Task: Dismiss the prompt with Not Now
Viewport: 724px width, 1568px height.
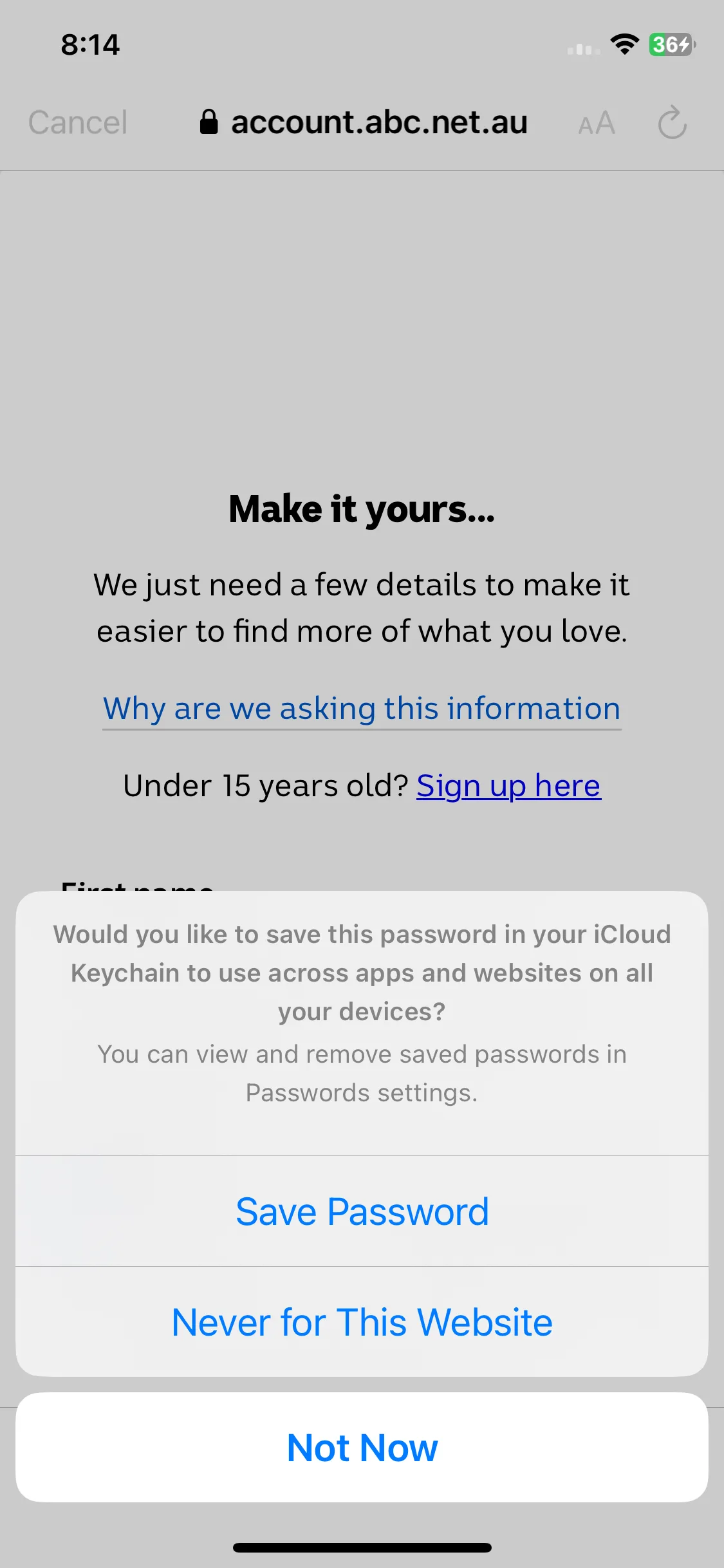Action: tap(362, 1448)
